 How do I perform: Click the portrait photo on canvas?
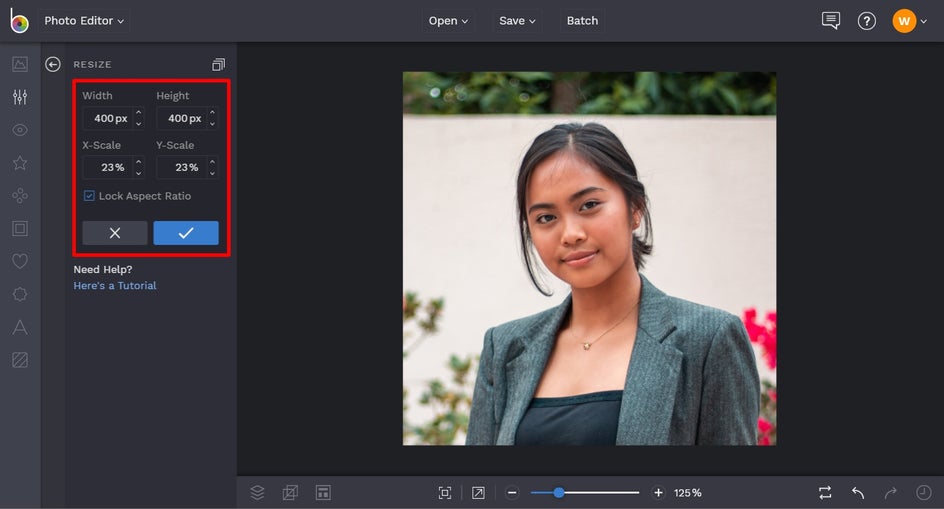(x=589, y=258)
